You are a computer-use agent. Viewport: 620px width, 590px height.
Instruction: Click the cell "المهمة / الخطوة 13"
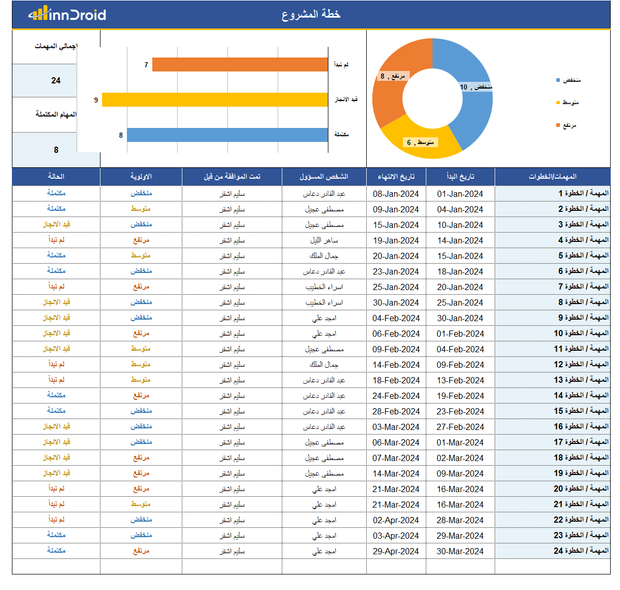click(553, 380)
